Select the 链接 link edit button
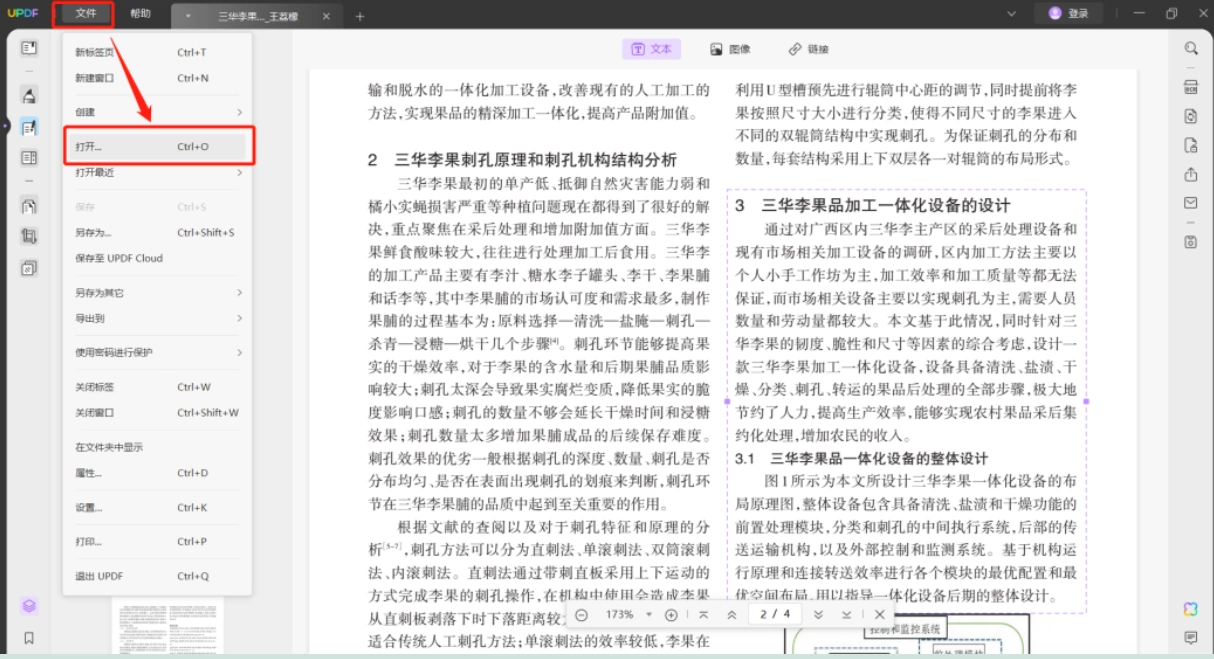The height and width of the screenshot is (659, 1214). point(808,49)
